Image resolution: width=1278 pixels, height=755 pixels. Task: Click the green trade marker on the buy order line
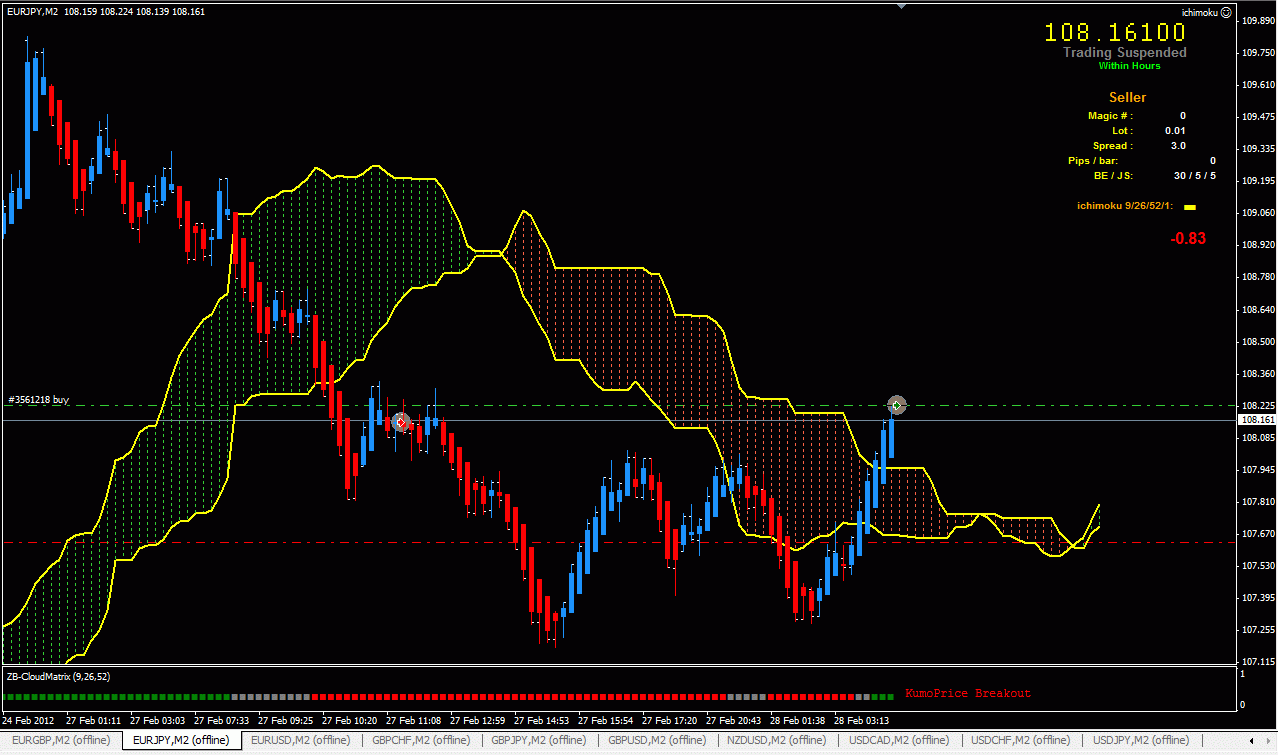897,404
